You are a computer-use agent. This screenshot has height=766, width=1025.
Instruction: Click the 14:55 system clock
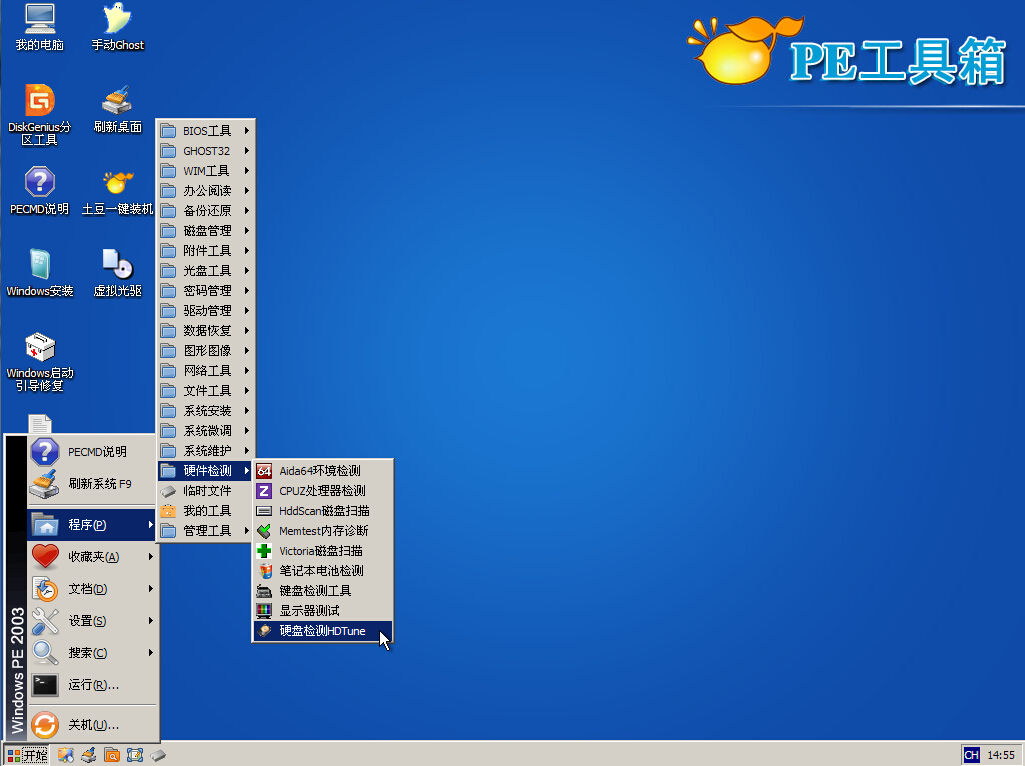1001,756
